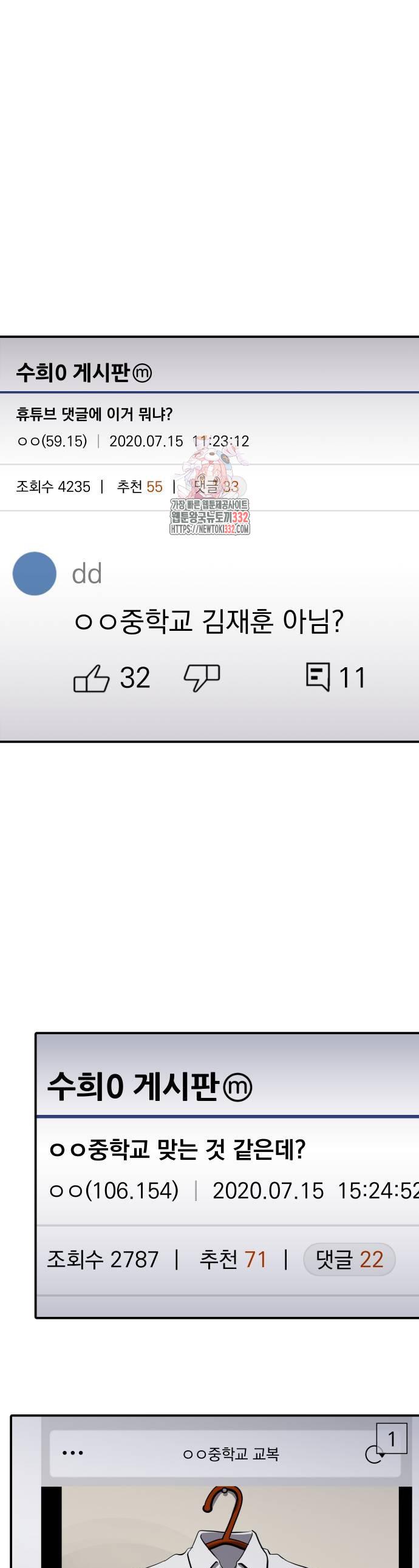Click the thumbs-up like icon
The height and width of the screenshot is (1568, 419).
(x=91, y=678)
